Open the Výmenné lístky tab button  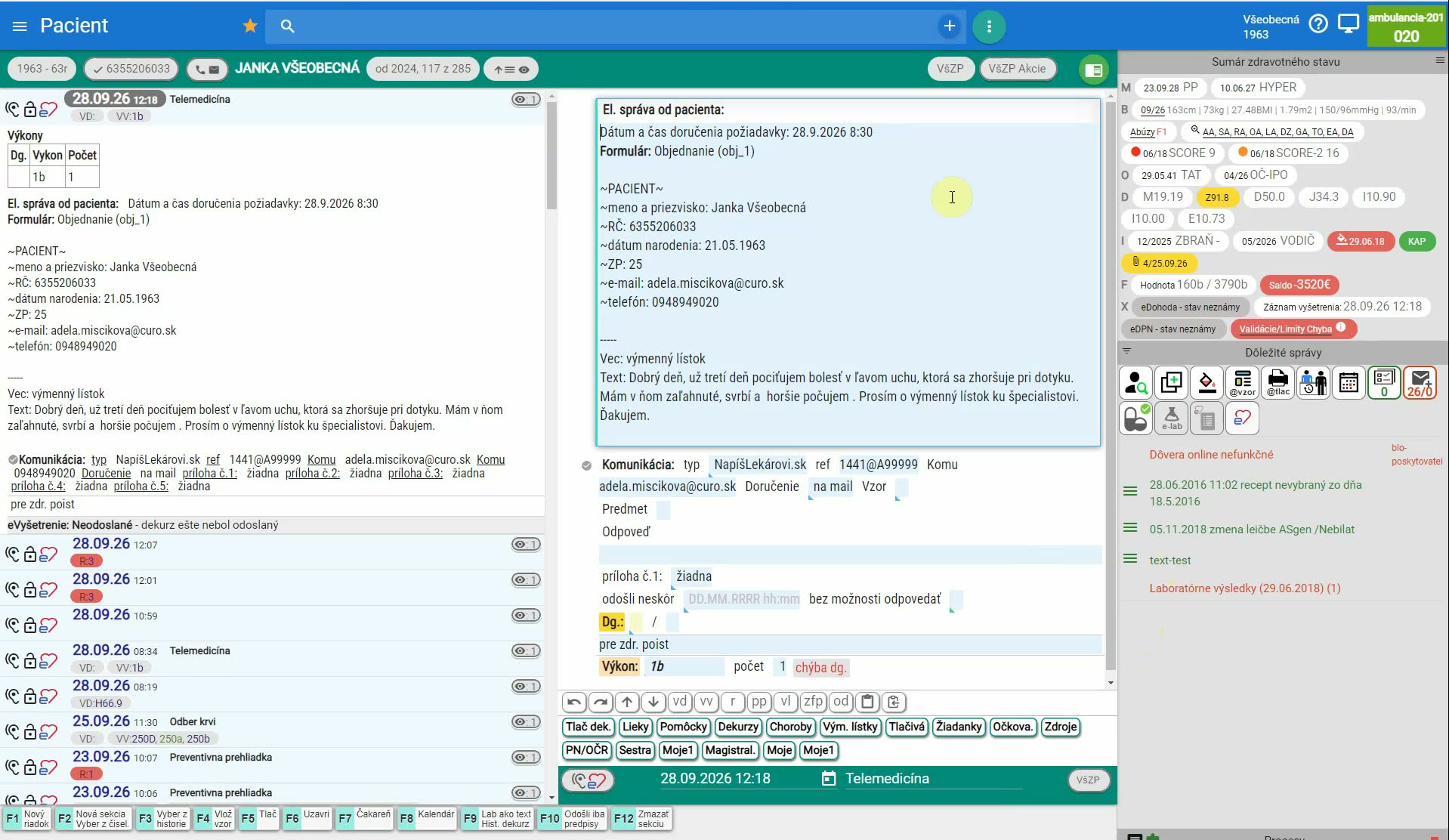click(x=850, y=727)
